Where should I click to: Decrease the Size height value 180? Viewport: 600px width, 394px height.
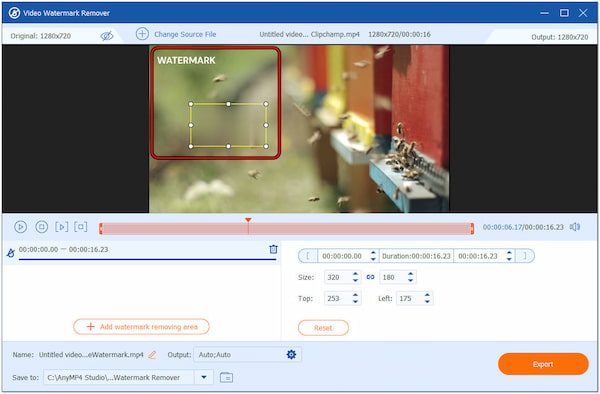pos(411,280)
